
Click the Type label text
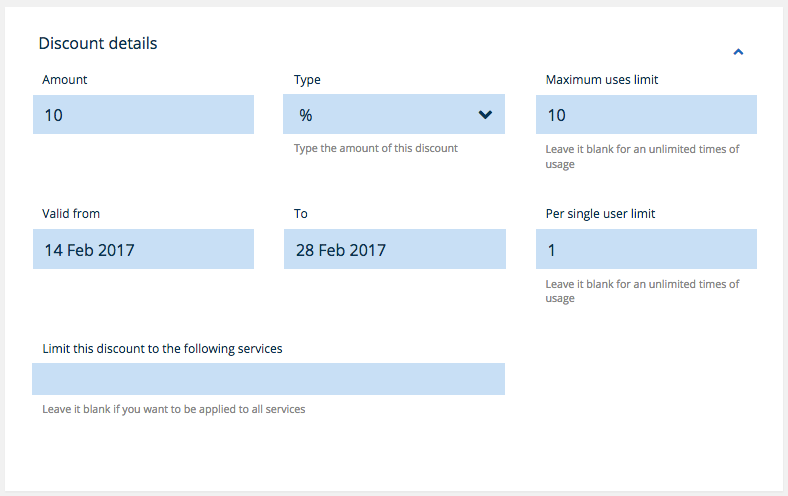click(307, 79)
